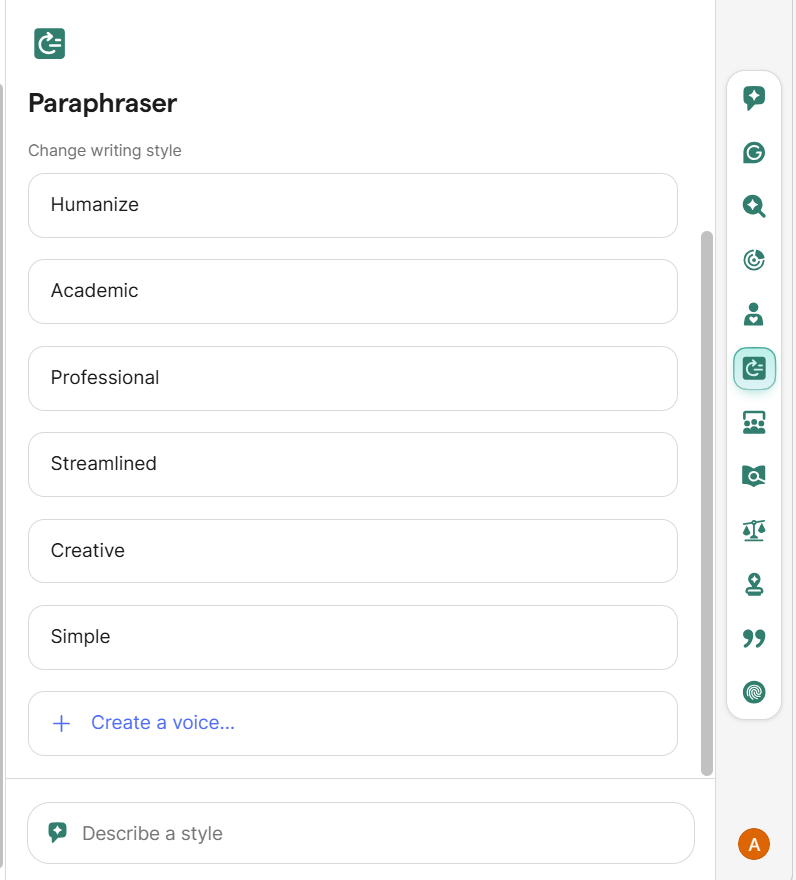Viewport: 796px width, 880px height.
Task: Apply the Professional writing style
Action: (x=353, y=378)
